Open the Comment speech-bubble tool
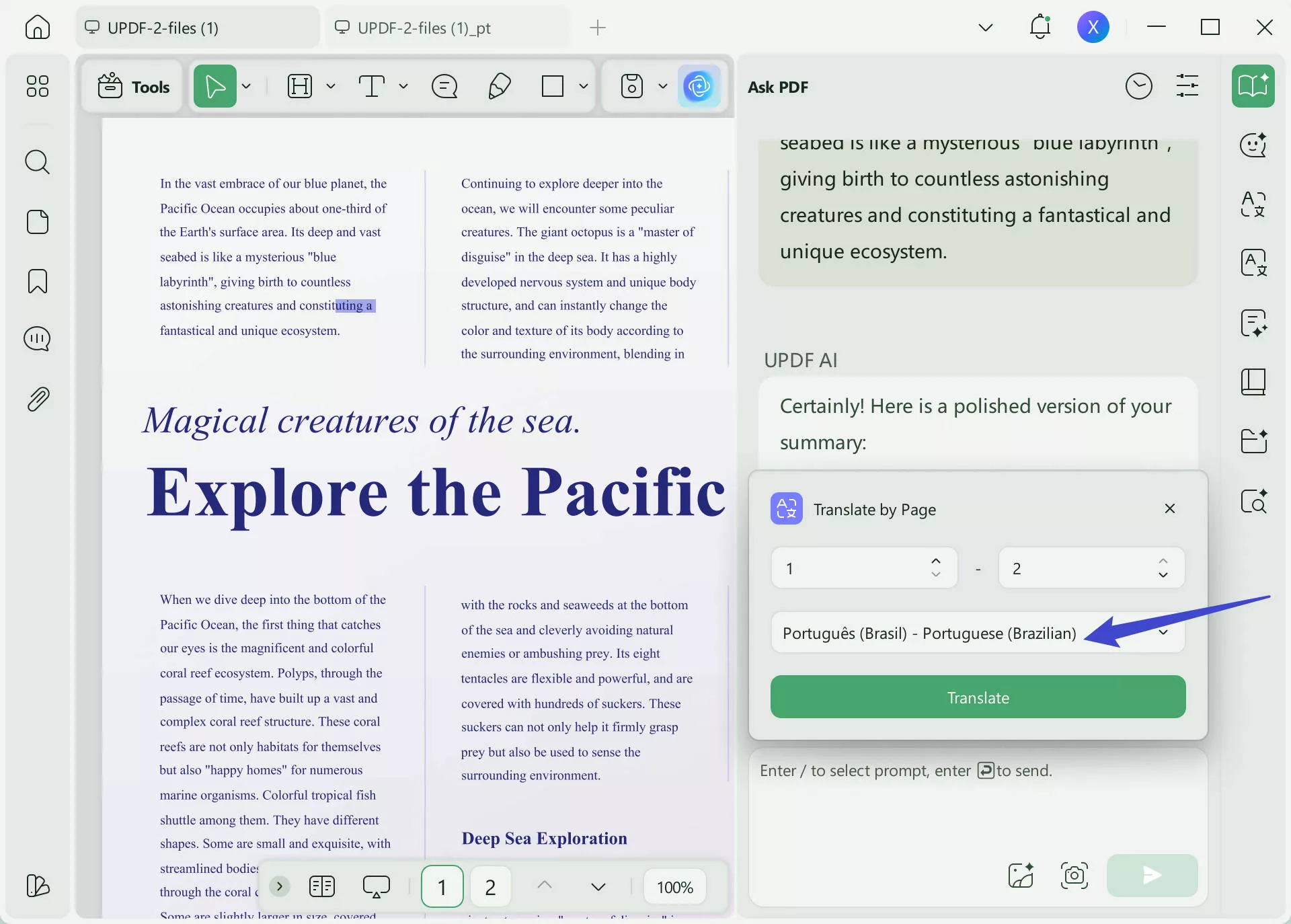 (x=444, y=86)
